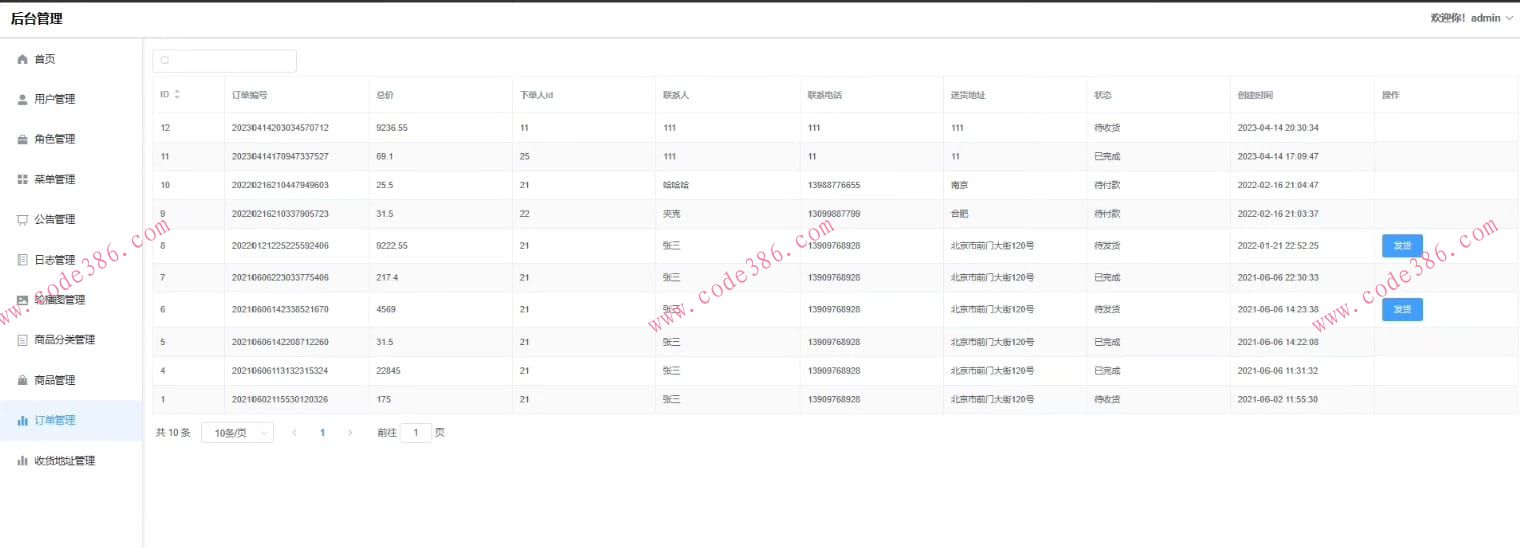Image resolution: width=1520 pixels, height=548 pixels.
Task: Click the 状态 column header
Action: click(1103, 95)
